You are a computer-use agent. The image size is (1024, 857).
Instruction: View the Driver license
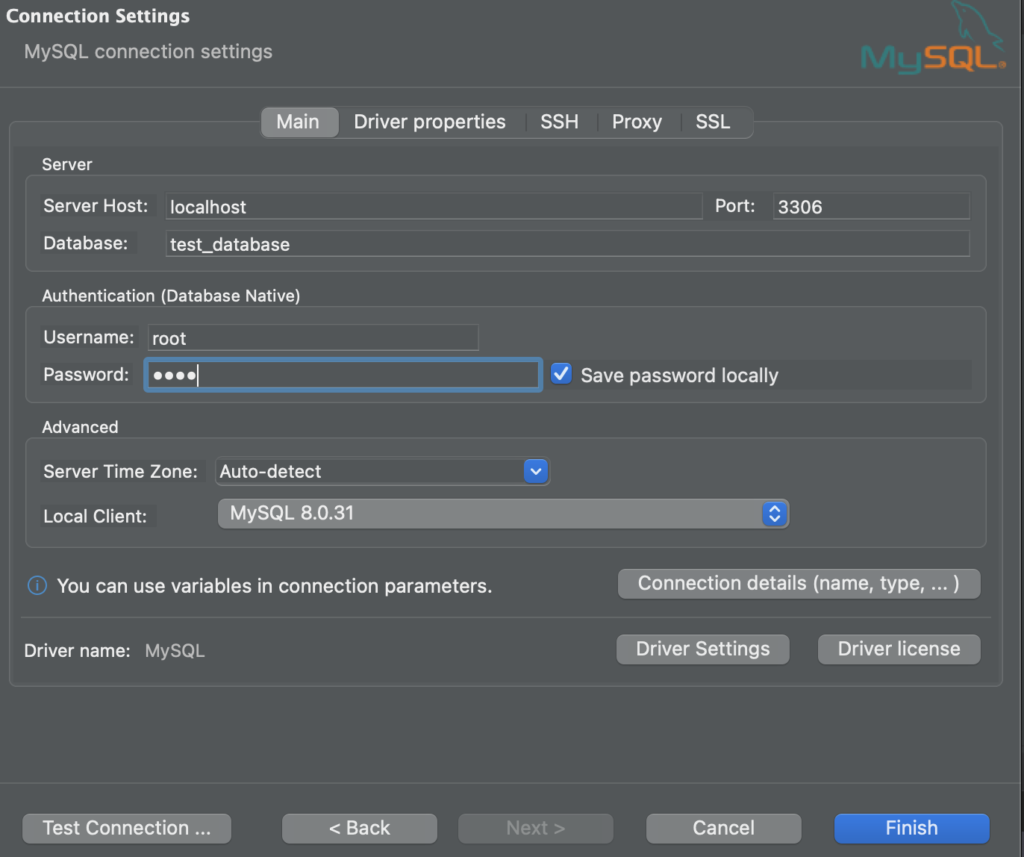(x=898, y=649)
